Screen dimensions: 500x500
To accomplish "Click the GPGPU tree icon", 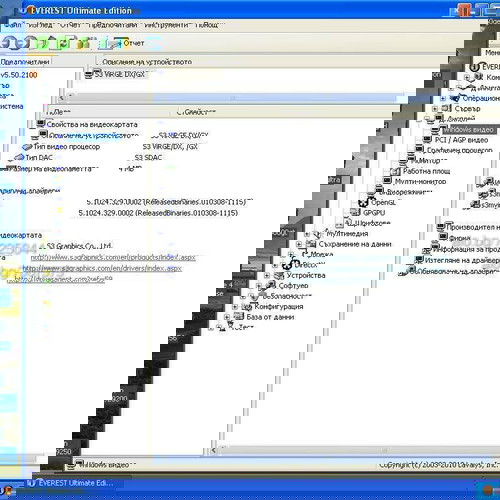I will click(x=355, y=212).
